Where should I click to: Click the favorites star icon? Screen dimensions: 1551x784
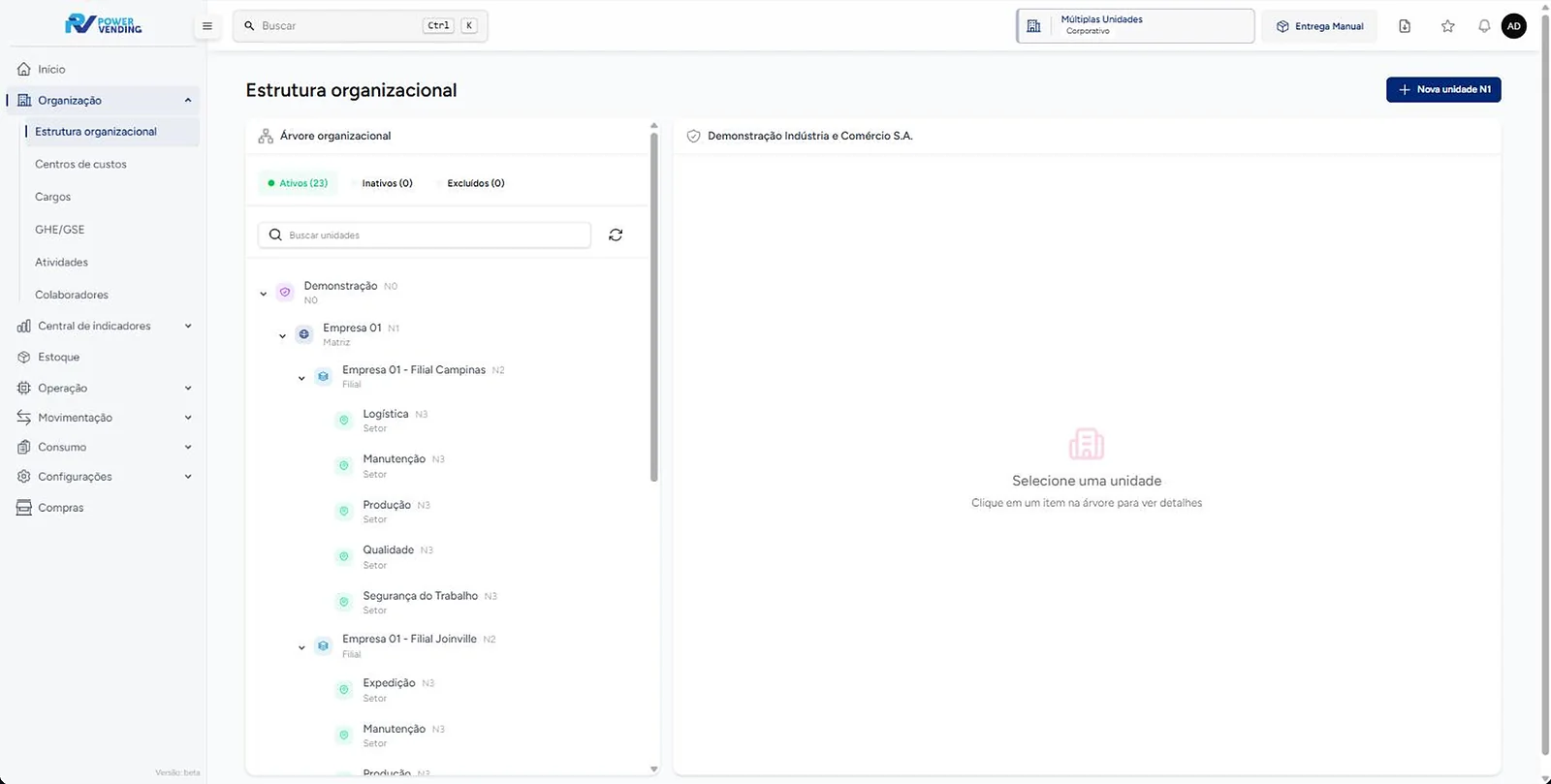(x=1447, y=26)
